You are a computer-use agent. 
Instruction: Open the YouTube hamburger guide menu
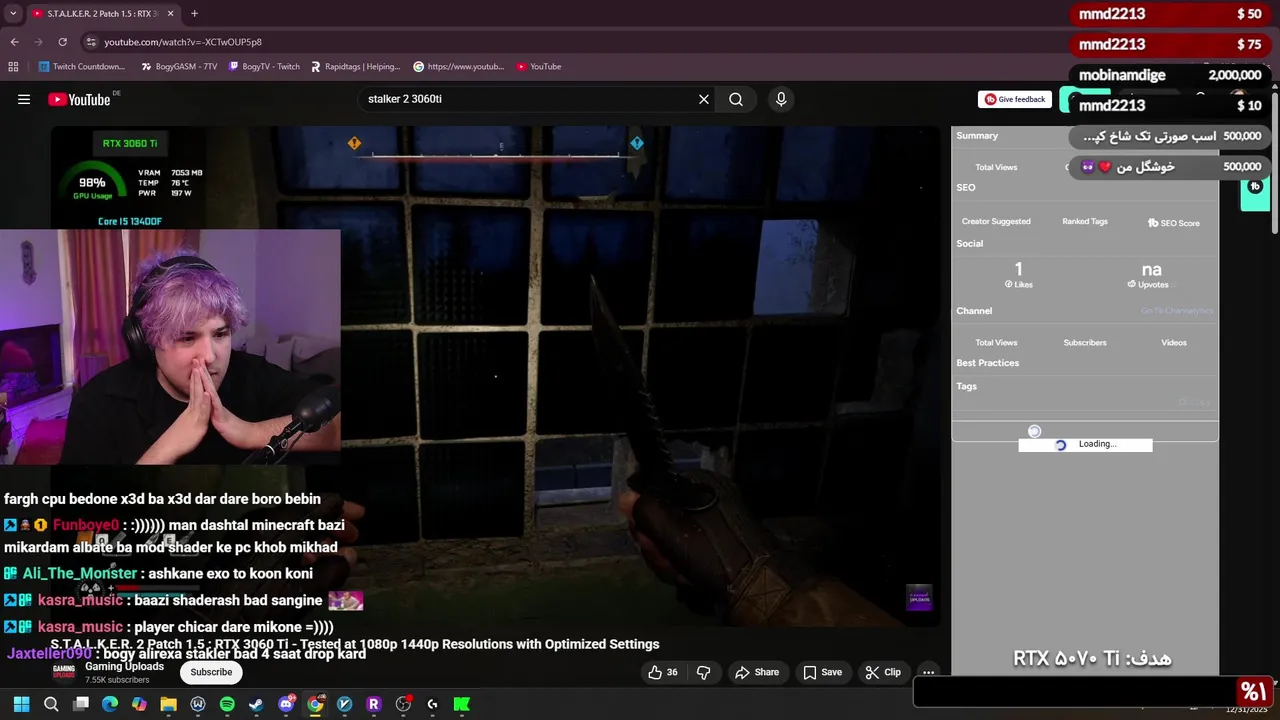coord(24,99)
